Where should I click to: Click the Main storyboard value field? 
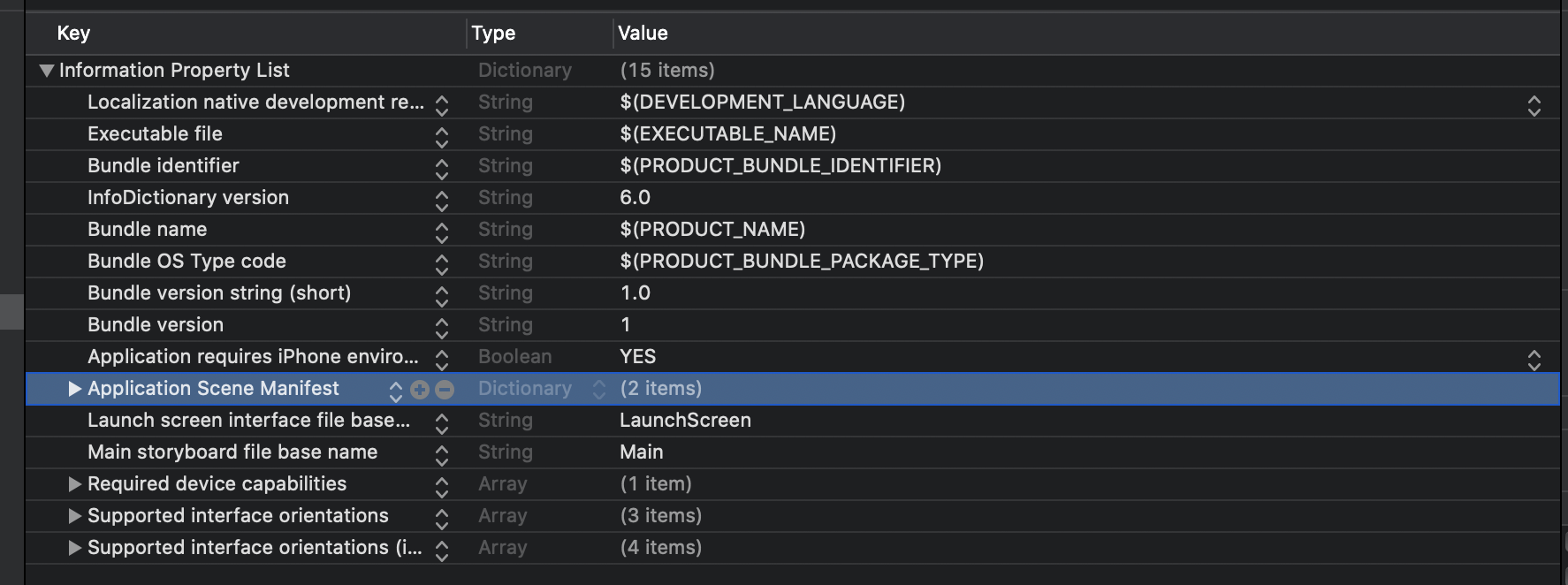642,452
